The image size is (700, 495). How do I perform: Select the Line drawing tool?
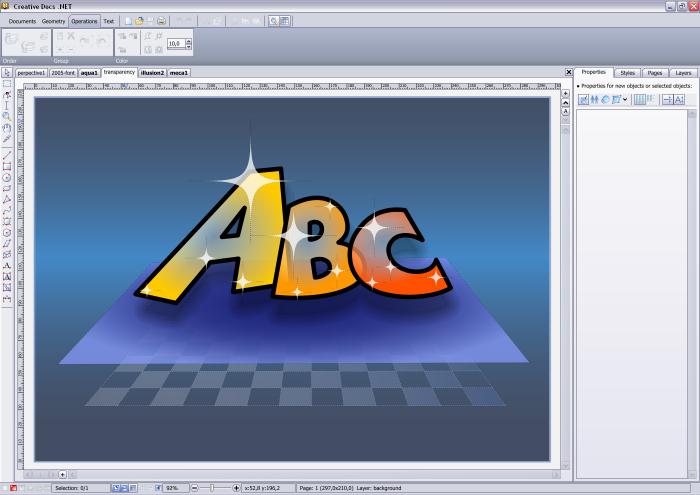click(7, 155)
